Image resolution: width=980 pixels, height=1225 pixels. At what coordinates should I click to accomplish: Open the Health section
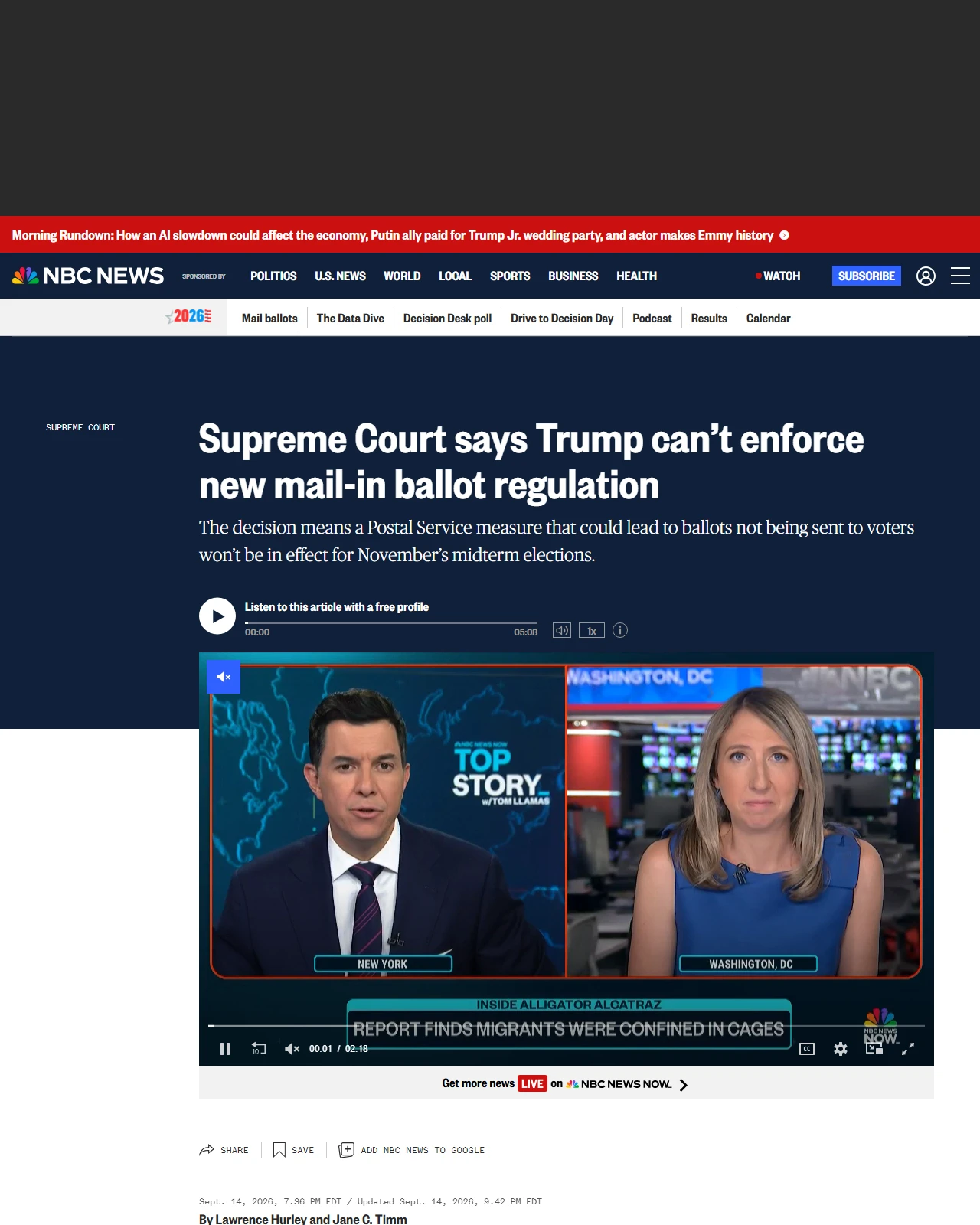636,276
